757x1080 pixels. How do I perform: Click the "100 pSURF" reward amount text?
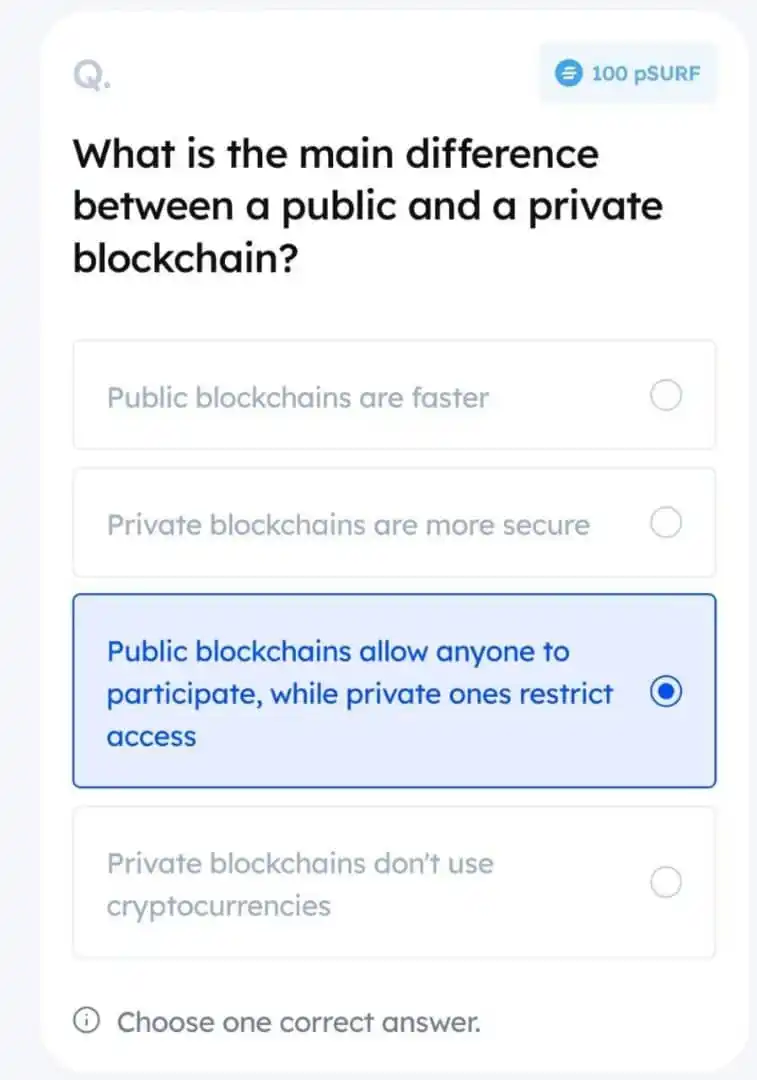(646, 73)
